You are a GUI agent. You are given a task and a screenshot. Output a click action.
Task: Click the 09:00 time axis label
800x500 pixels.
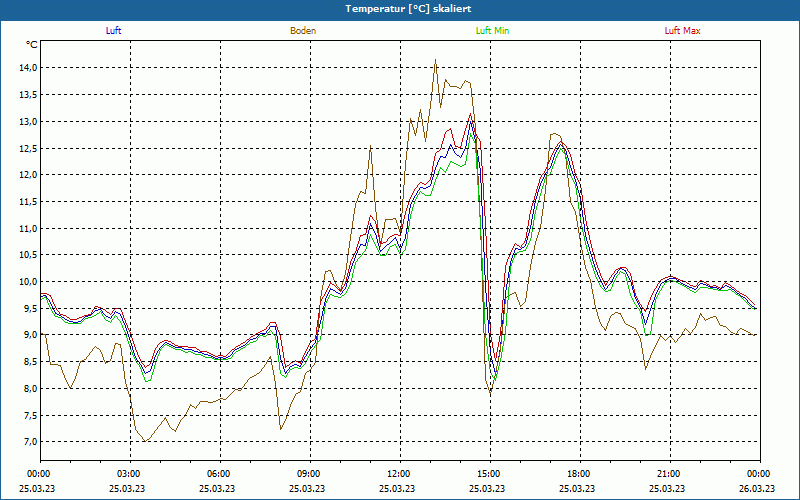(310, 474)
